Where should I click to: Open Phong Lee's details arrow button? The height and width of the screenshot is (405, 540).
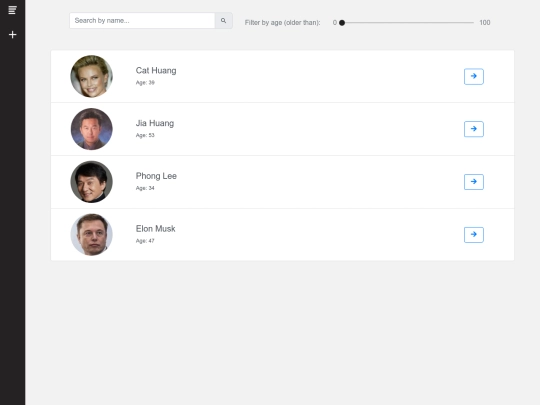pos(474,181)
